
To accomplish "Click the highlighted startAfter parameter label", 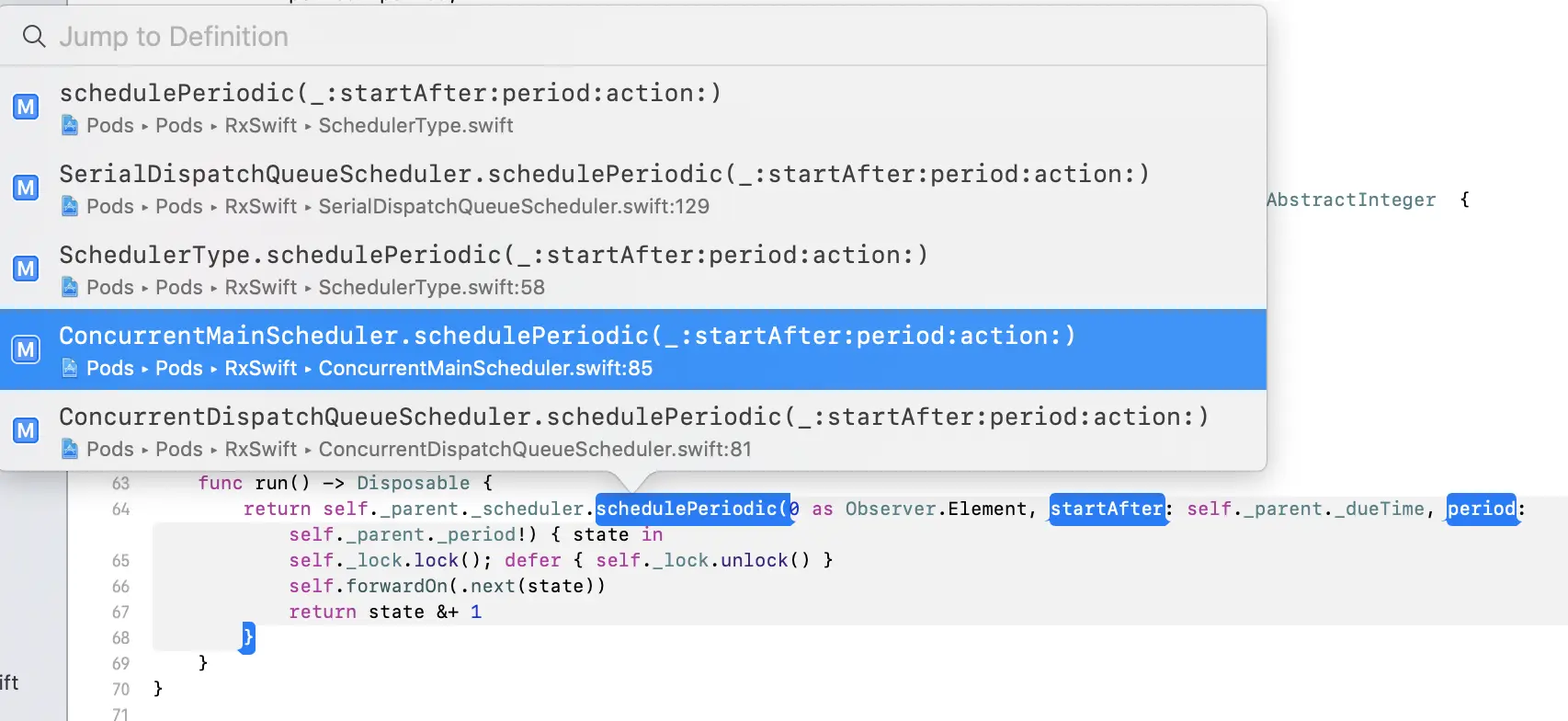I will [x=1107, y=509].
